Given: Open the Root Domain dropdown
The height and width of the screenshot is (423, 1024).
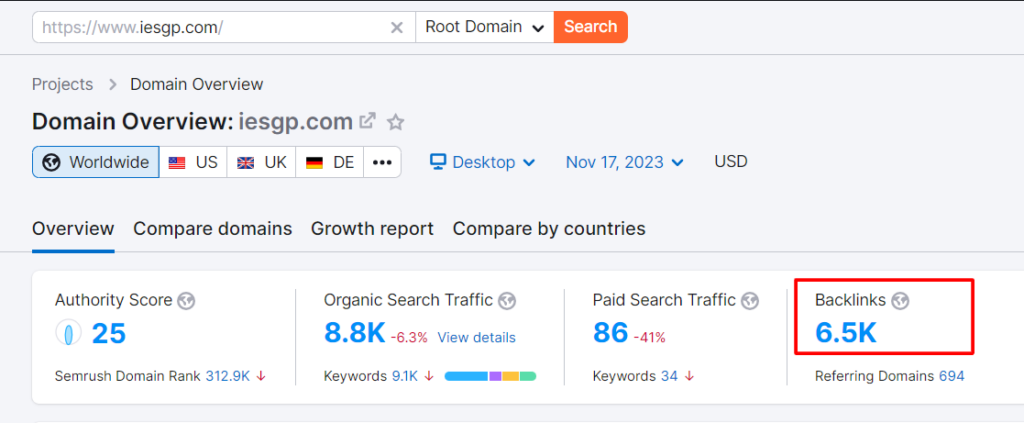Looking at the screenshot, I should point(485,27).
